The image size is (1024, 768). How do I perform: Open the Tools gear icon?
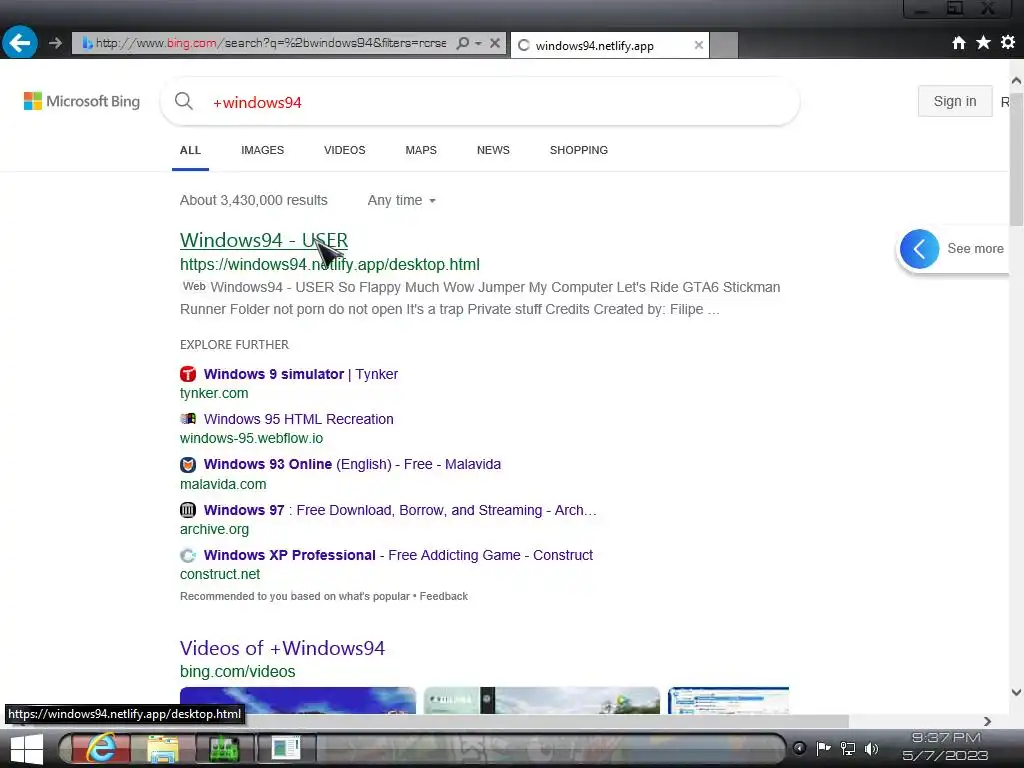pos(1008,42)
